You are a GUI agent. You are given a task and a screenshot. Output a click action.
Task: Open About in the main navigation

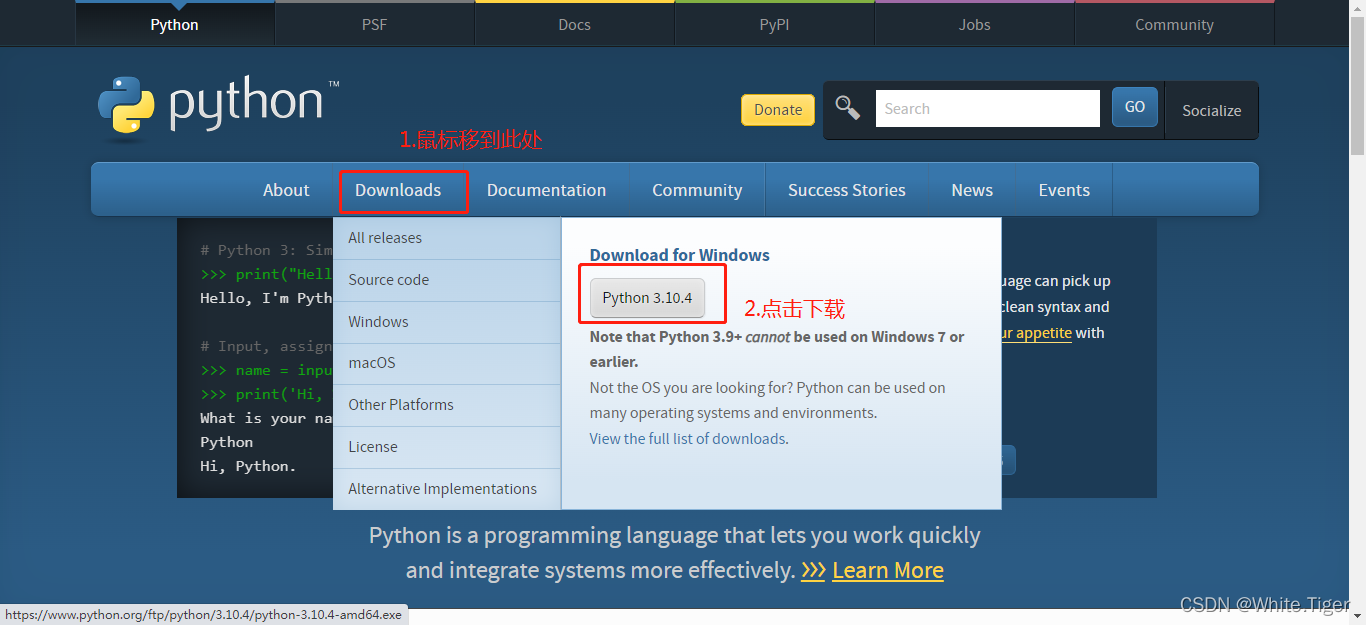click(286, 190)
